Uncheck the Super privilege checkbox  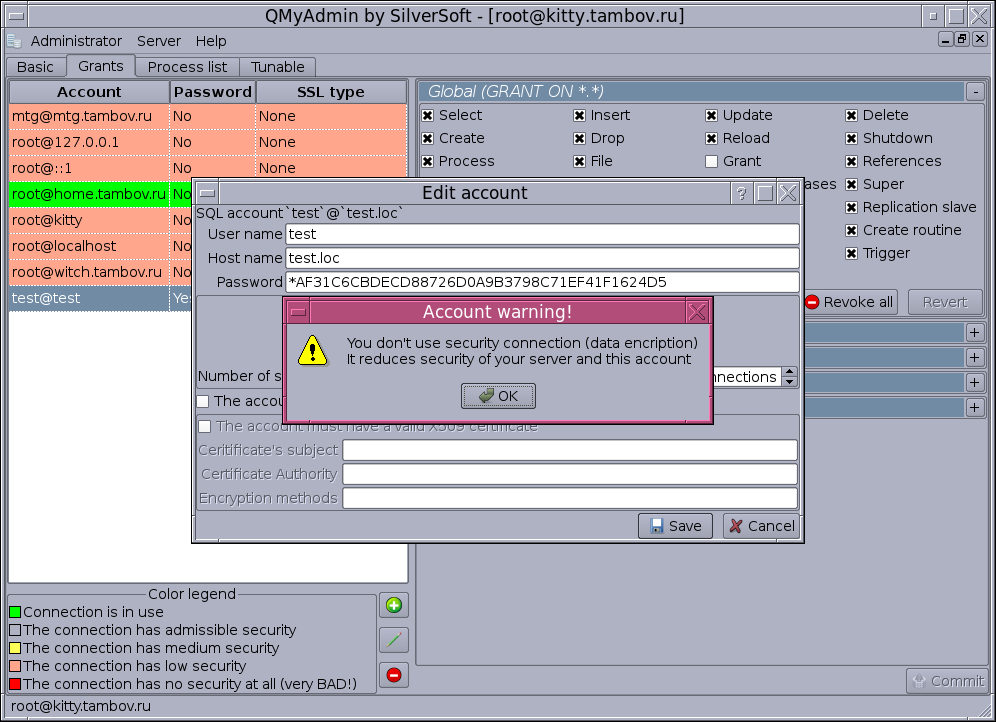click(x=851, y=184)
